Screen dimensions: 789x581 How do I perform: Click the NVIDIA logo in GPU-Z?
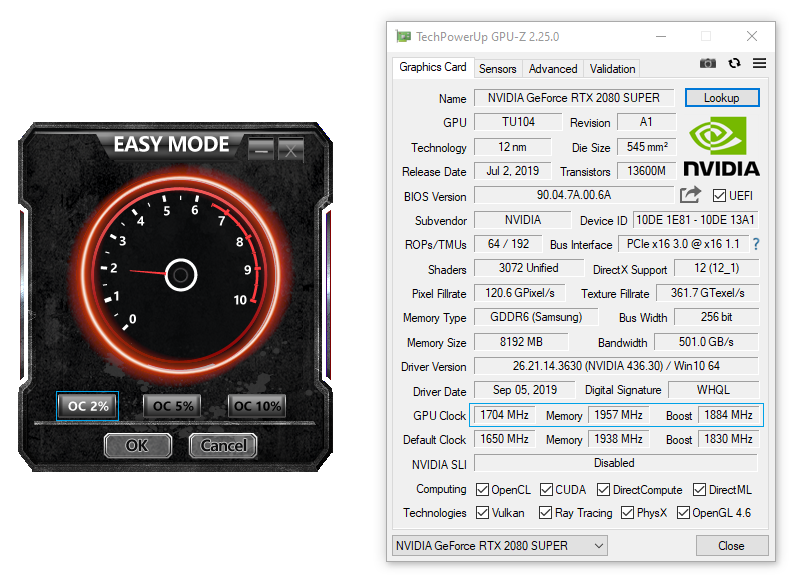722,146
